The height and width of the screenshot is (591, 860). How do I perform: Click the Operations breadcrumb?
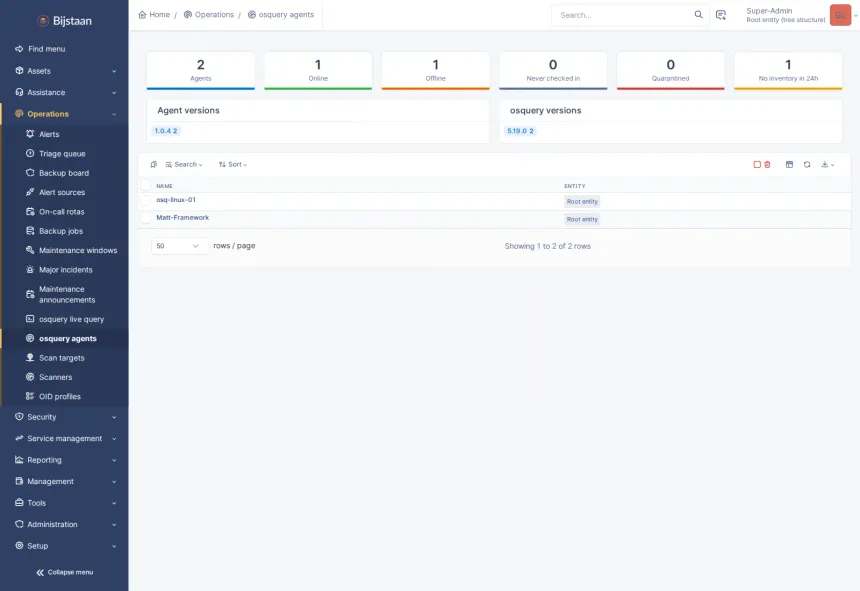click(209, 15)
